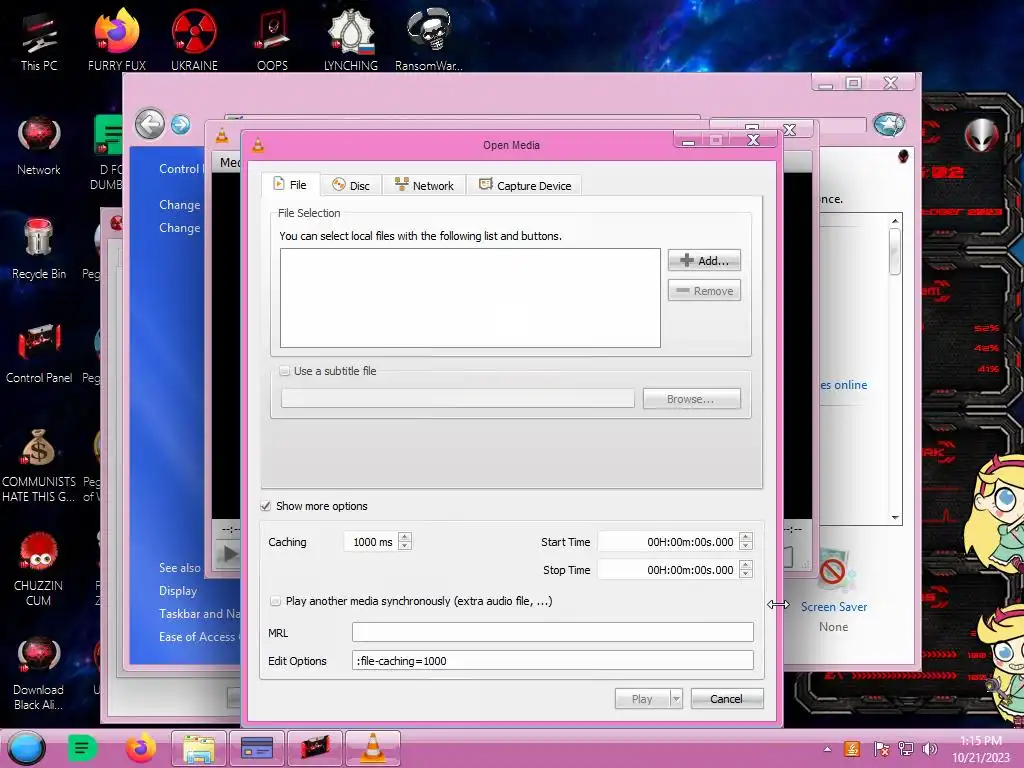The height and width of the screenshot is (768, 1024).
Task: Open the Network tab in Open Media
Action: pos(424,185)
